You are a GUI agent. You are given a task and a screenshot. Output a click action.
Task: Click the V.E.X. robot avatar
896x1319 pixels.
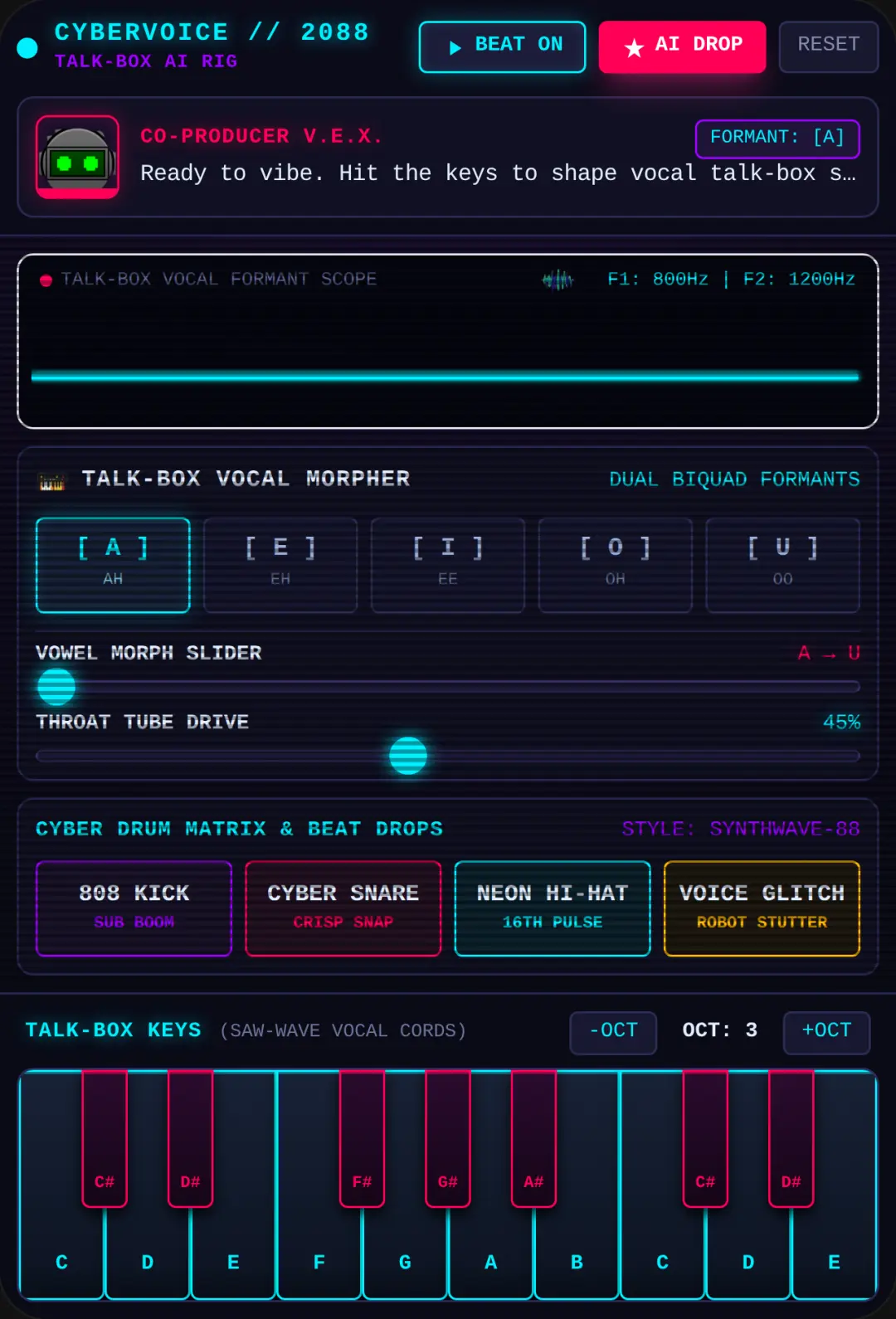77,157
